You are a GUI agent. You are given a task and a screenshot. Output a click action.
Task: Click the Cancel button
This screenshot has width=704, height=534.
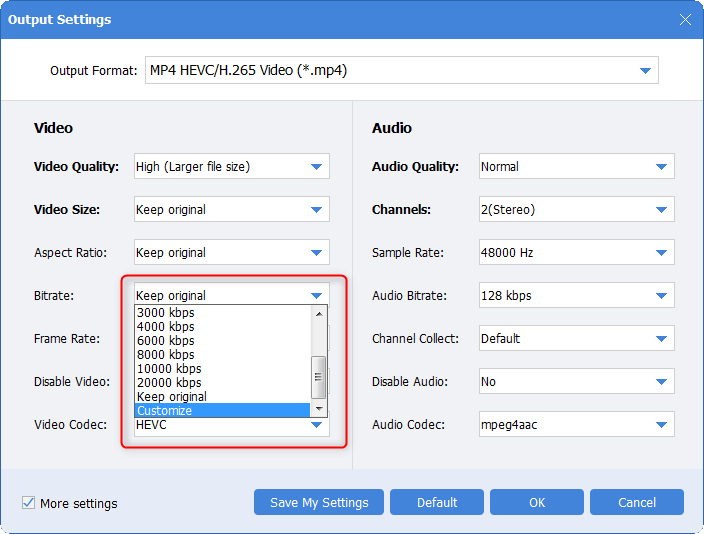636,502
